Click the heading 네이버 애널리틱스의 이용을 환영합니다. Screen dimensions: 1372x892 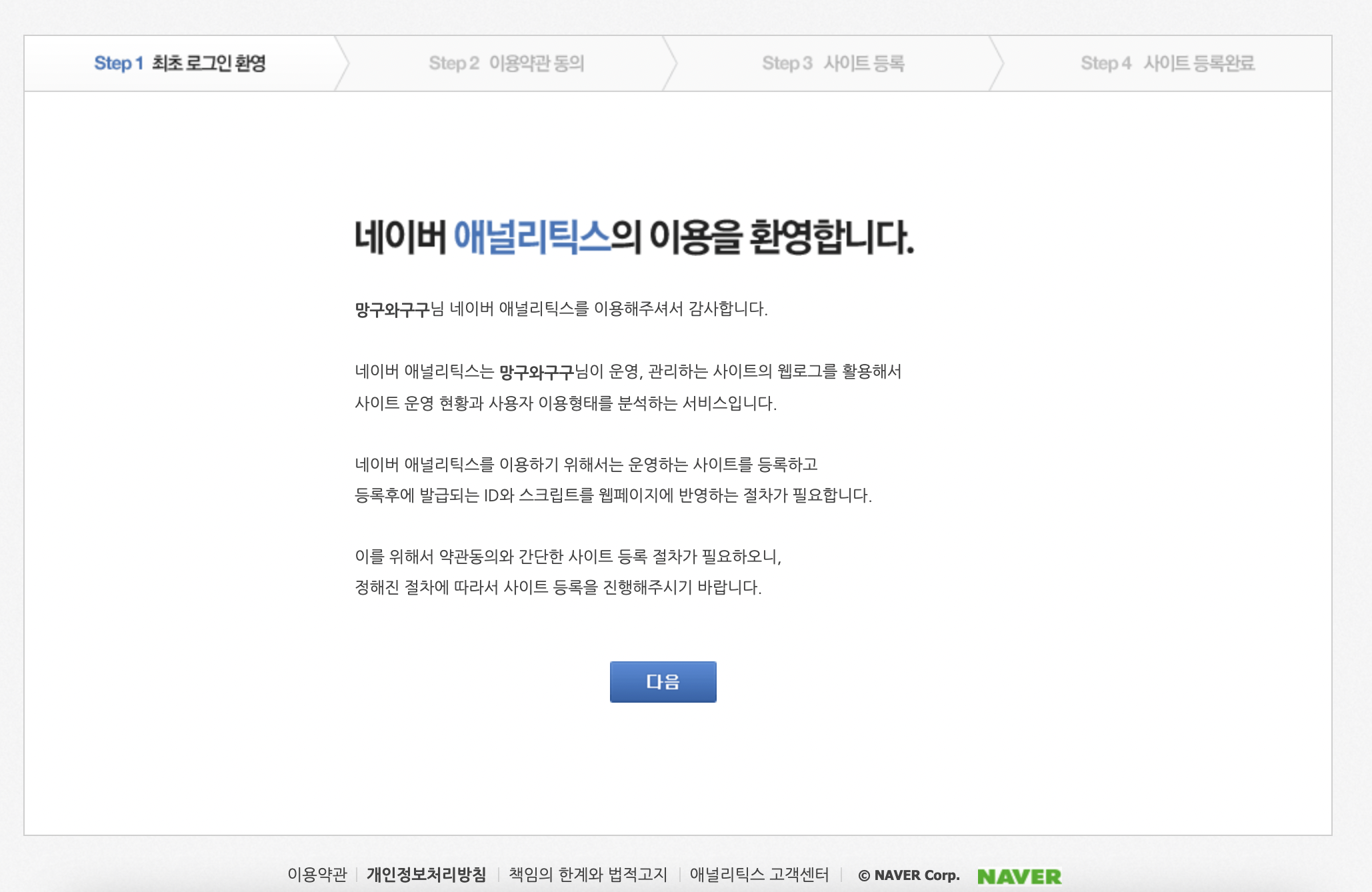click(634, 237)
